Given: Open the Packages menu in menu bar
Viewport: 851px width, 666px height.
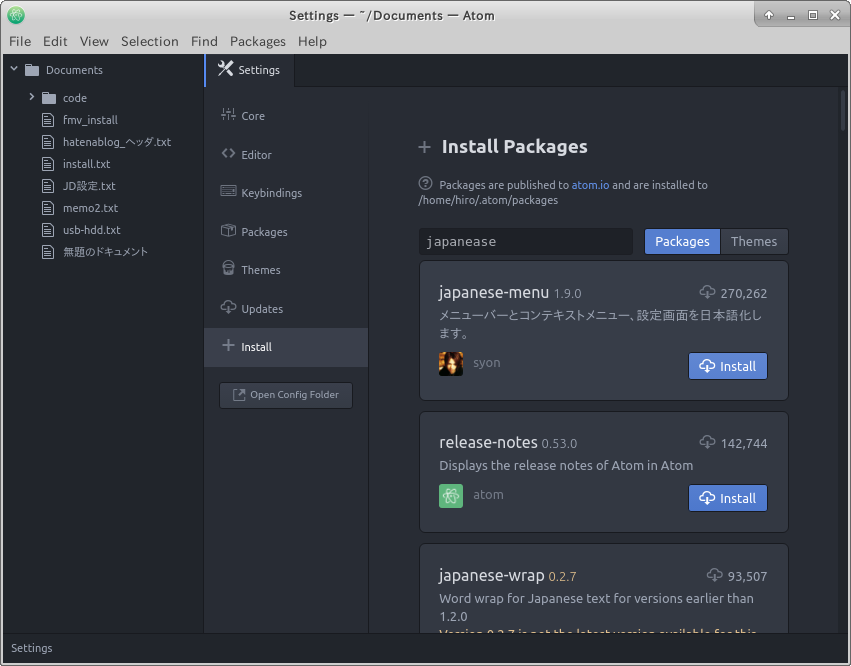Looking at the screenshot, I should click(258, 41).
